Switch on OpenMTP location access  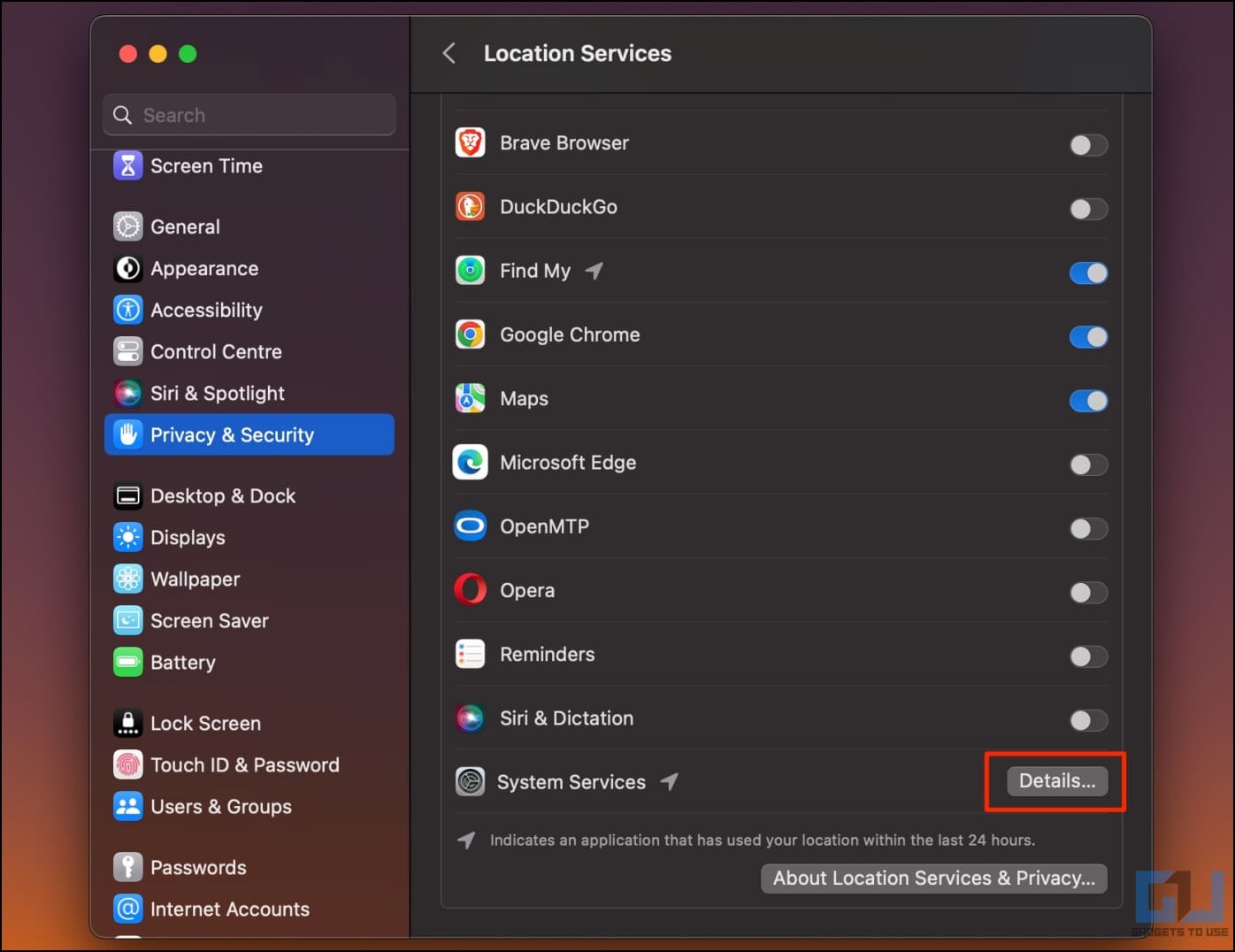[x=1088, y=528]
